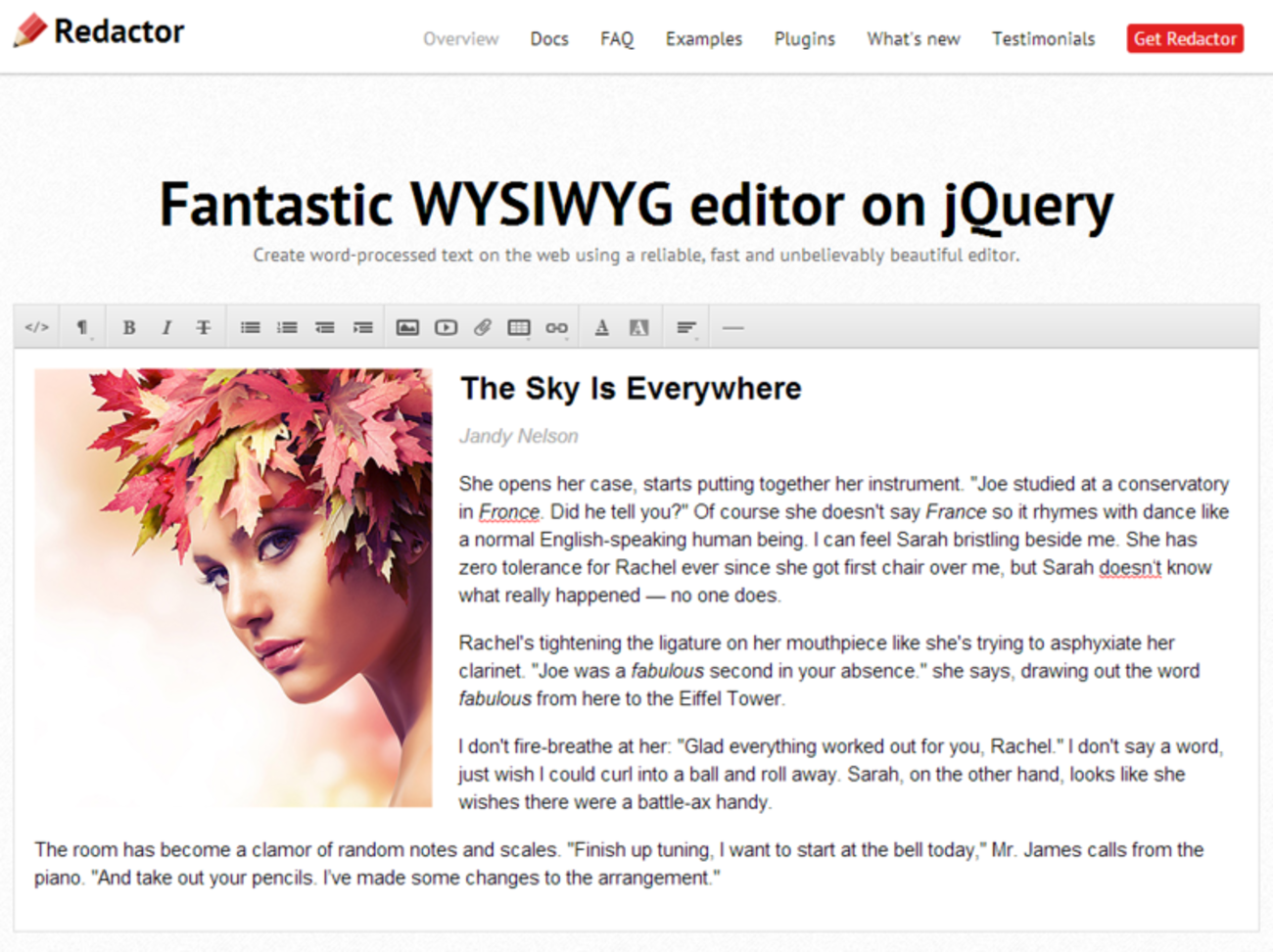This screenshot has width=1273, height=952.
Task: Click the underlined word "doesn't"
Action: point(1130,568)
